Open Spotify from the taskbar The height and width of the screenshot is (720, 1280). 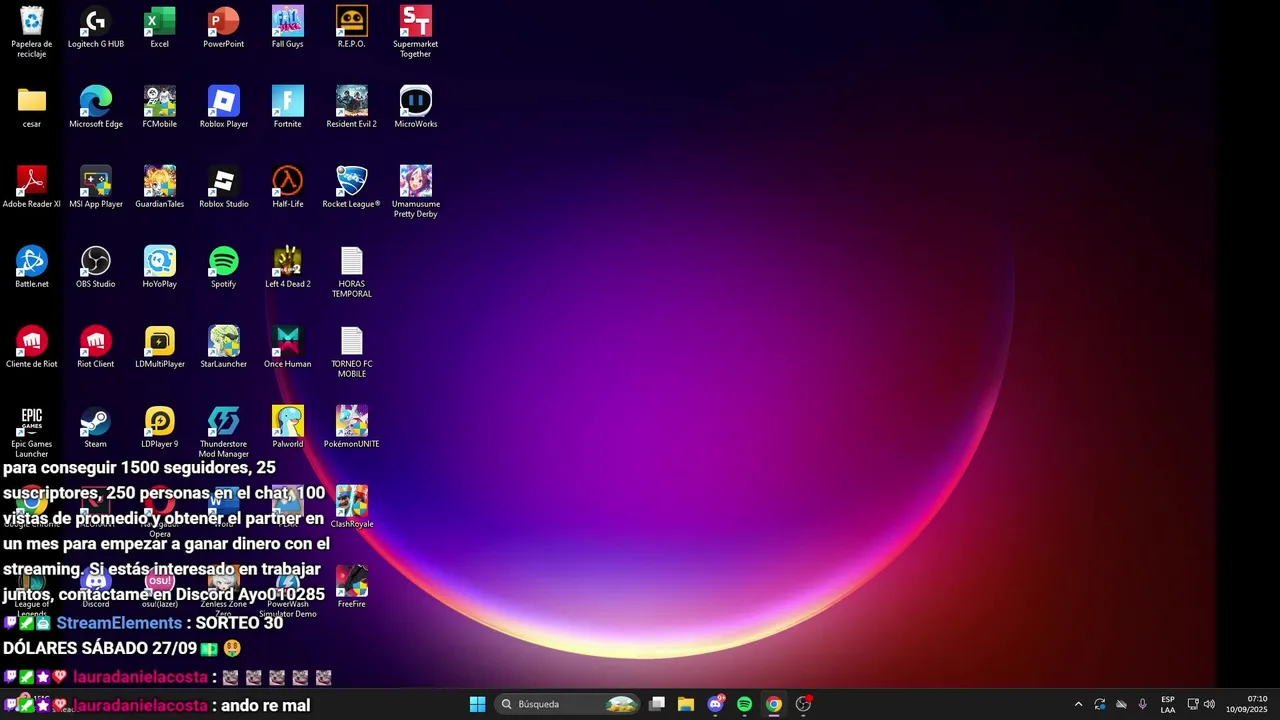click(x=744, y=704)
